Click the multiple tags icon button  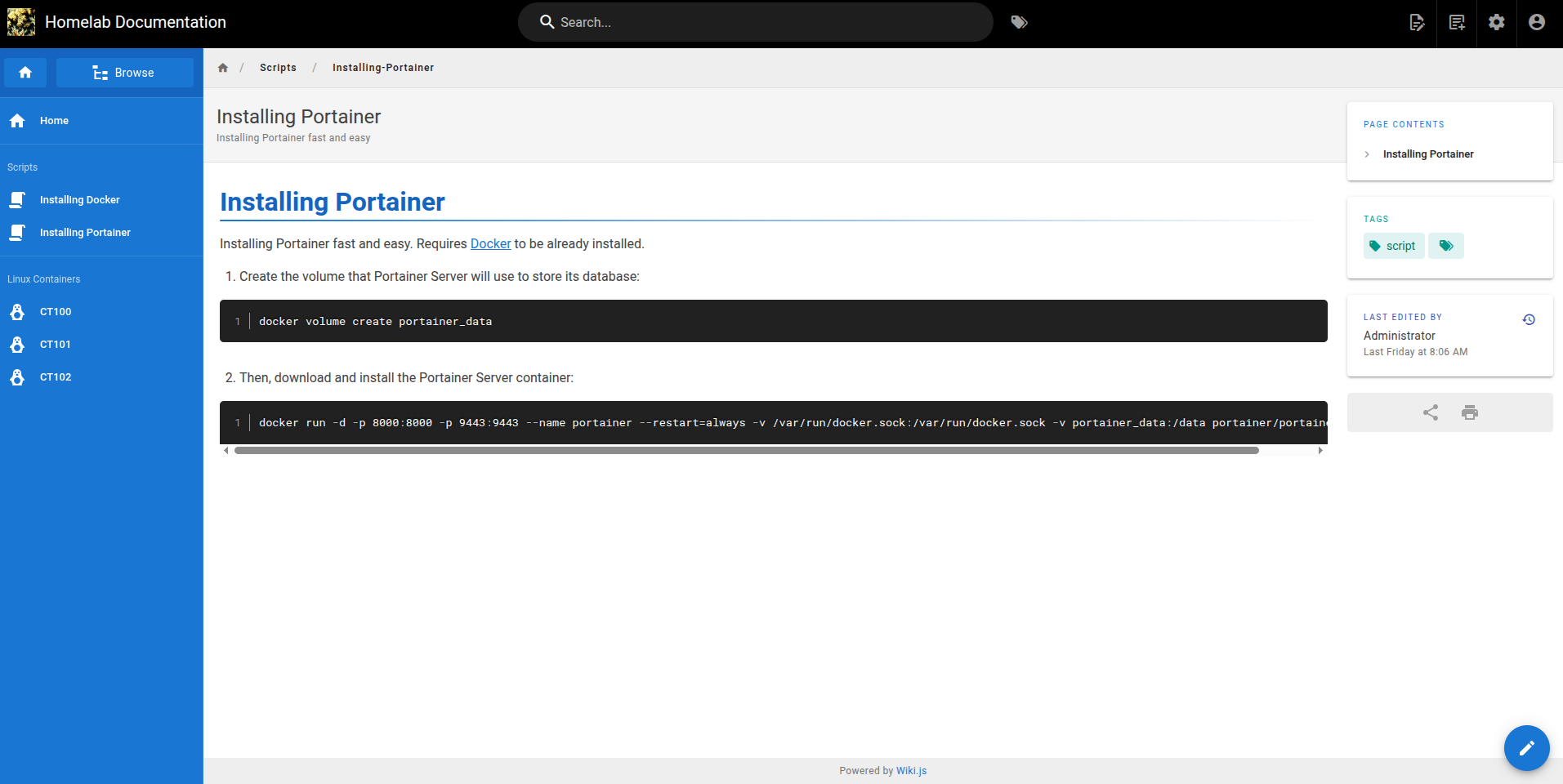point(1446,246)
